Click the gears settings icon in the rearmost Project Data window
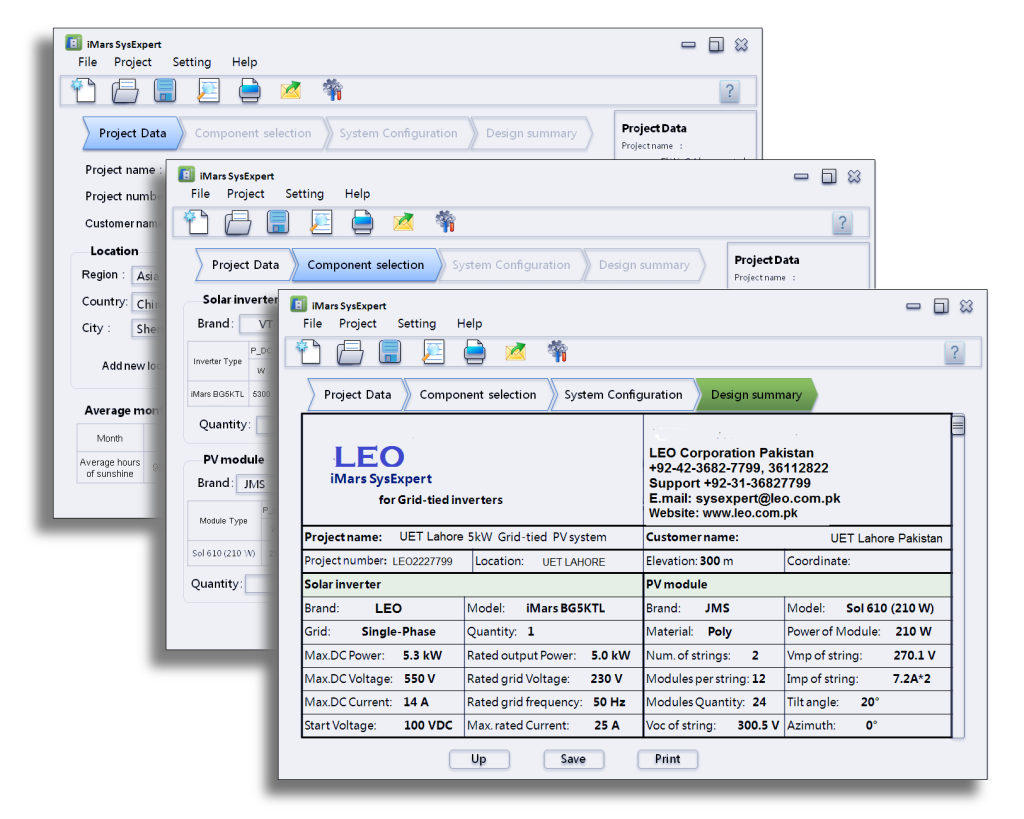The image size is (1024, 819). pyautogui.click(x=332, y=90)
